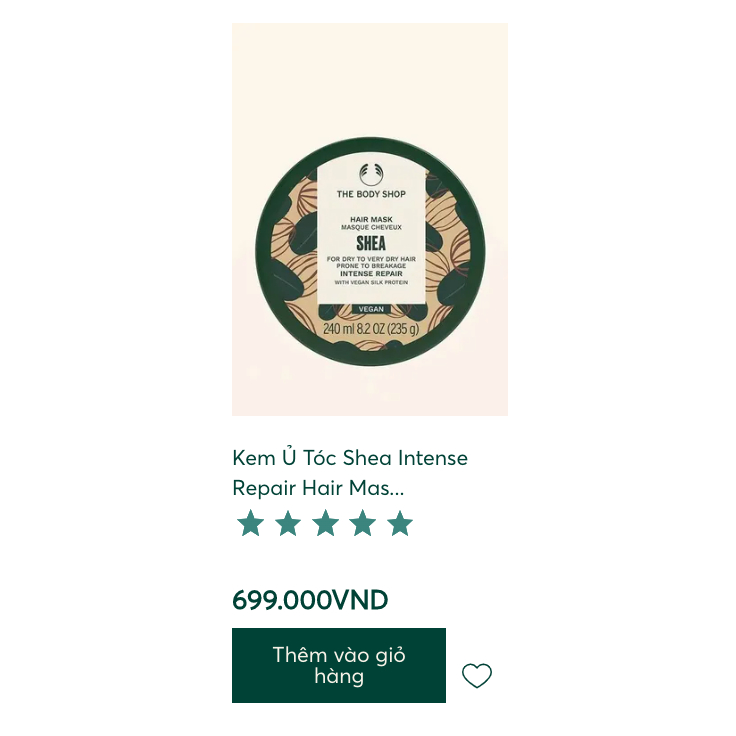This screenshot has width=736, height=736.
Task: Click truncated title line Repair Hair Mas…
Action: tap(318, 488)
